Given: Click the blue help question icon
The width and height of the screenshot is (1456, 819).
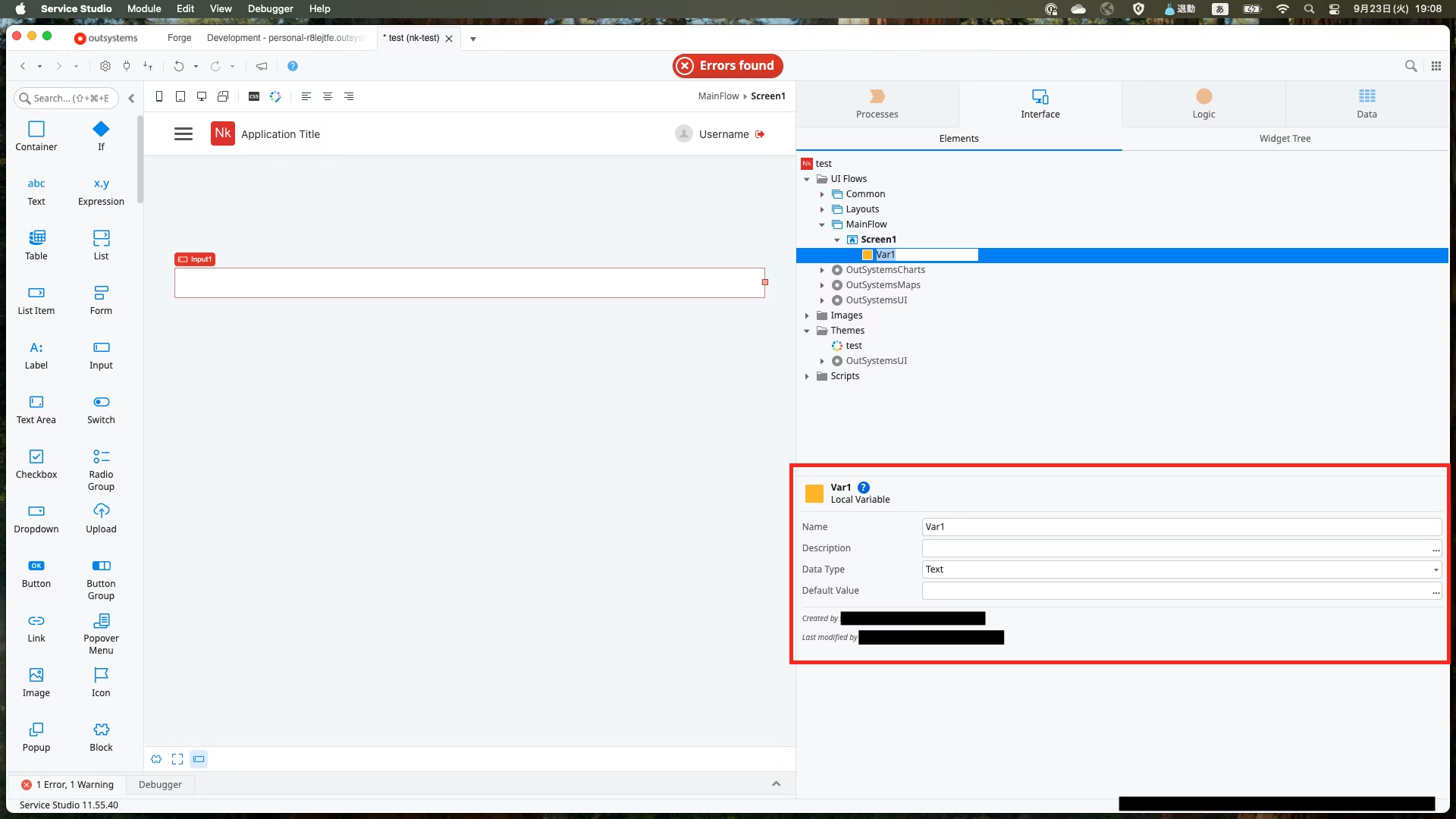Looking at the screenshot, I should tap(293, 66).
